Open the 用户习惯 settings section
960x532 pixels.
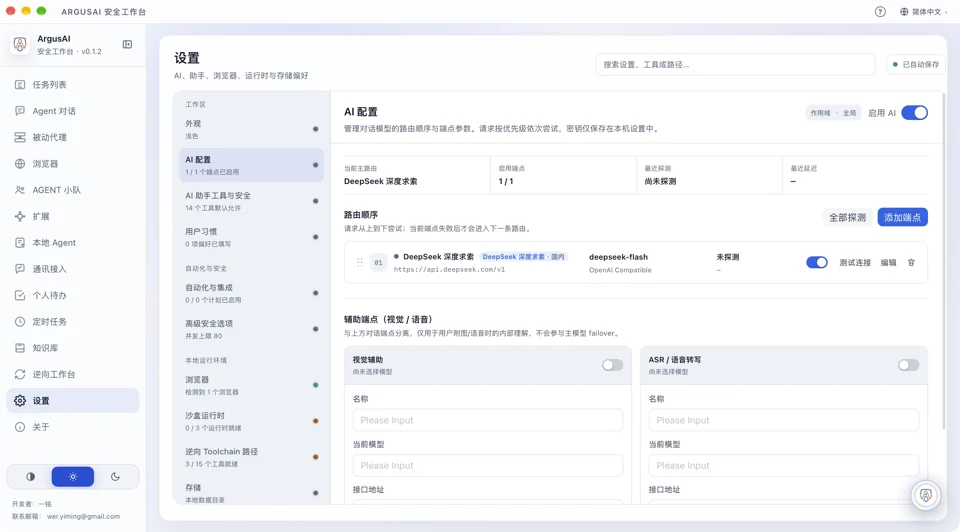tap(251, 237)
